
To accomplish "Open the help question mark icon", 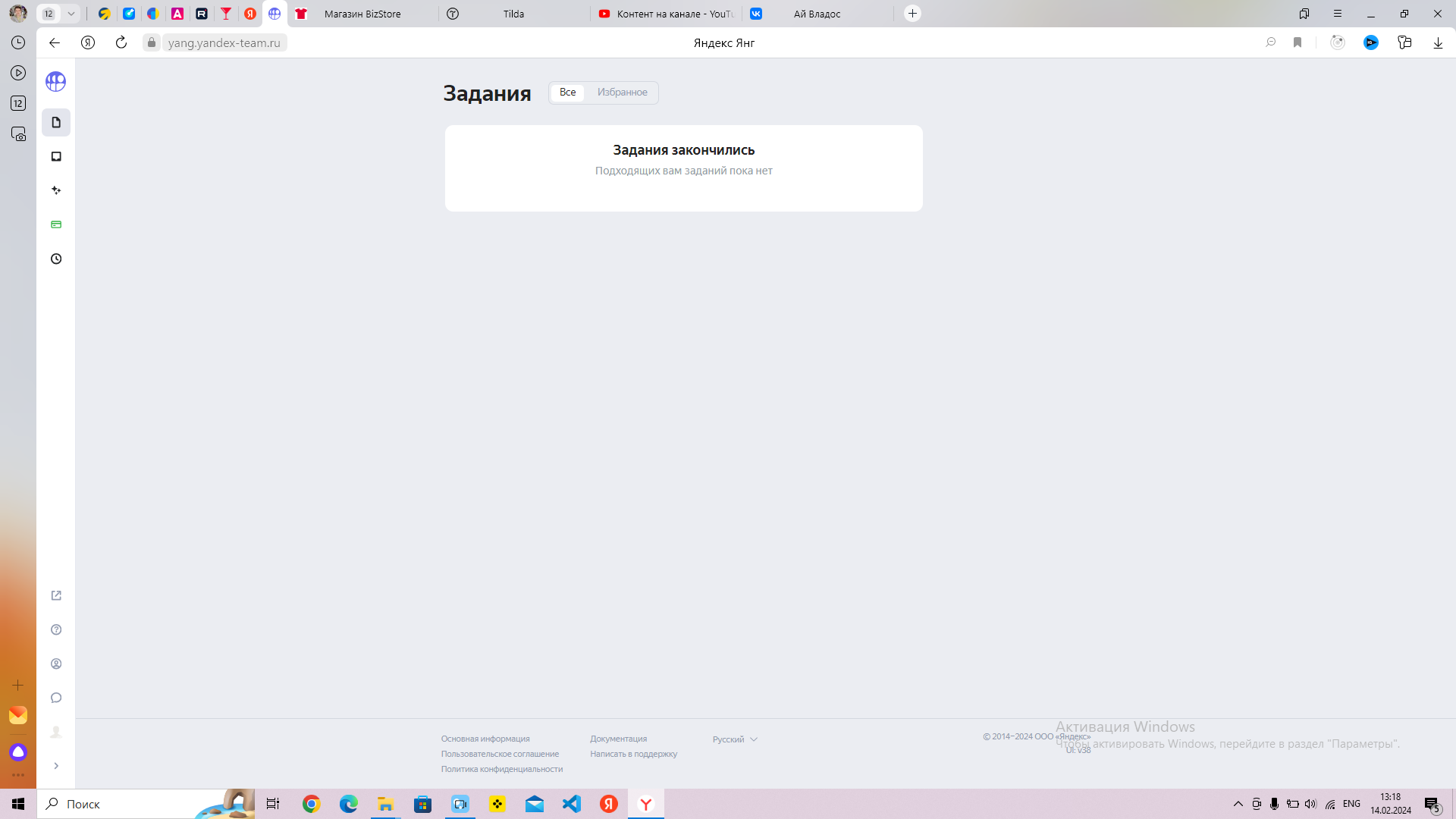I will pos(56,629).
